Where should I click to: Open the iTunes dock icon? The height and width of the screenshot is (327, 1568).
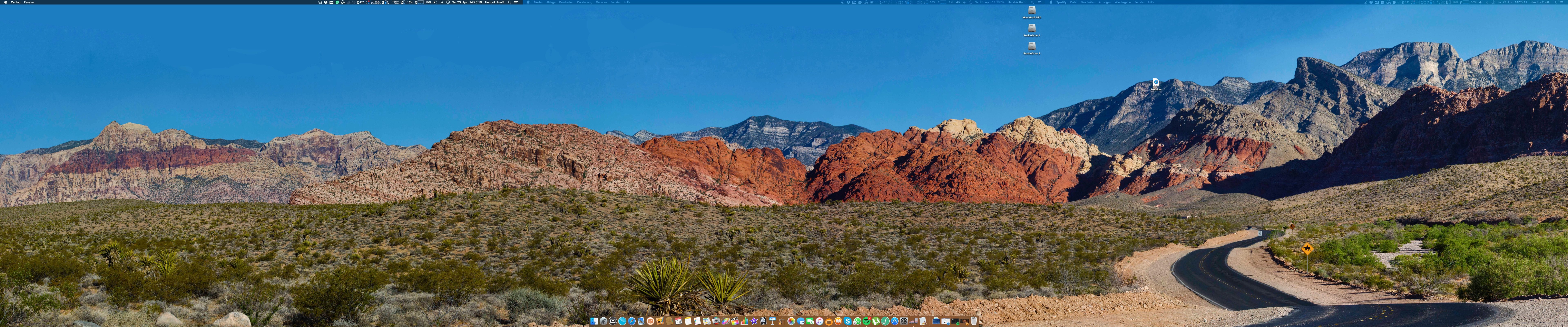819,321
